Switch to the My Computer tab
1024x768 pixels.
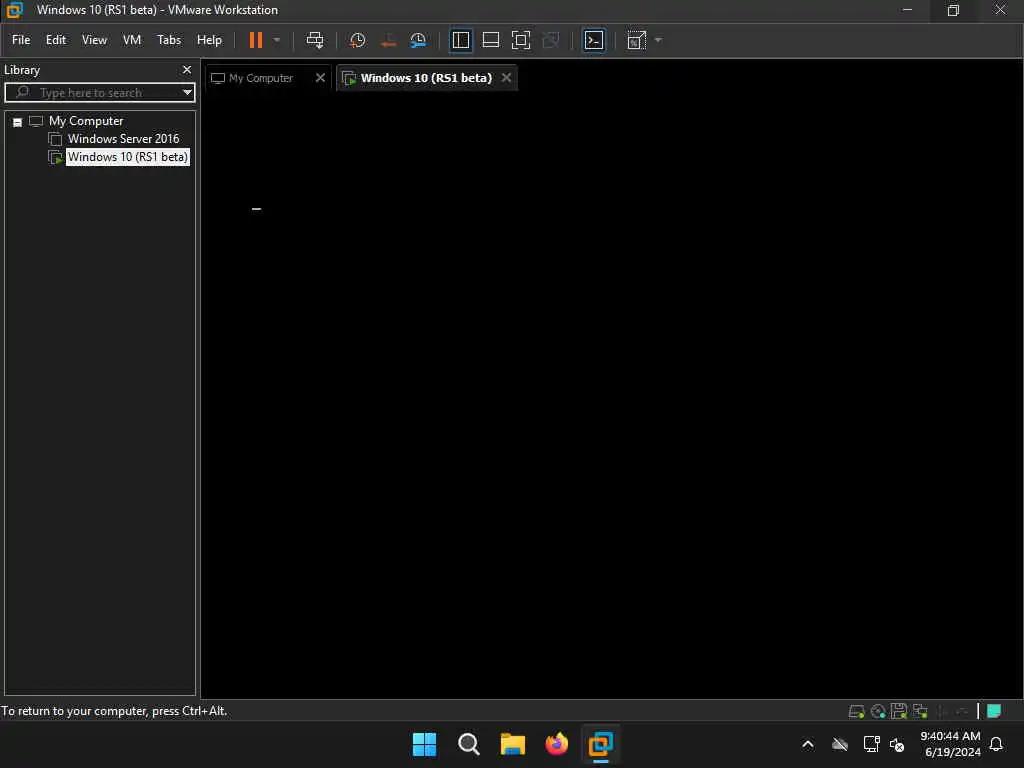tap(261, 78)
